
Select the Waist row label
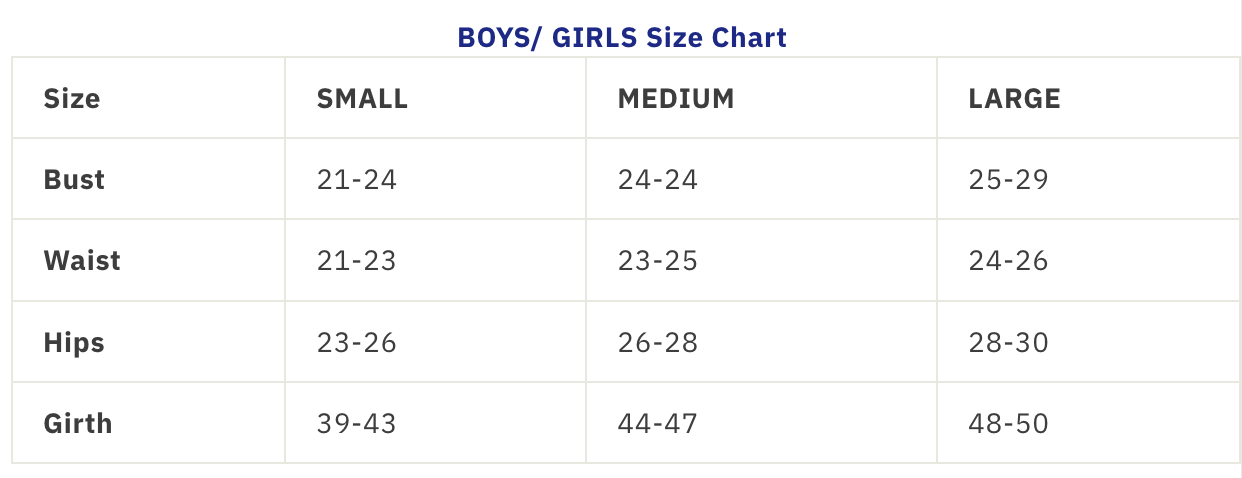tap(82, 261)
